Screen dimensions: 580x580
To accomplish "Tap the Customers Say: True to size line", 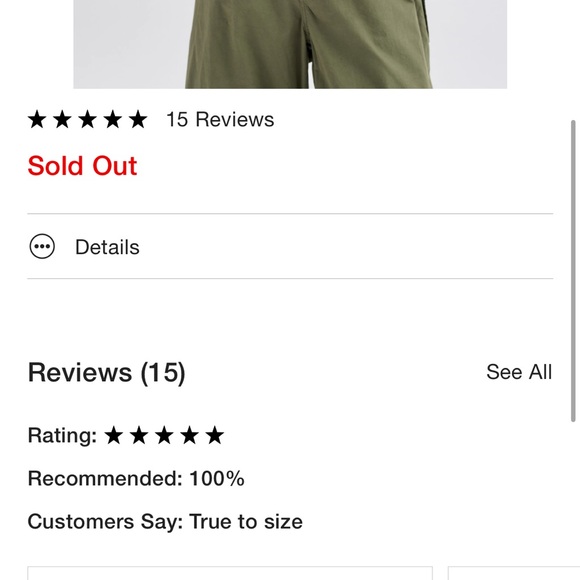I will click(x=165, y=522).
